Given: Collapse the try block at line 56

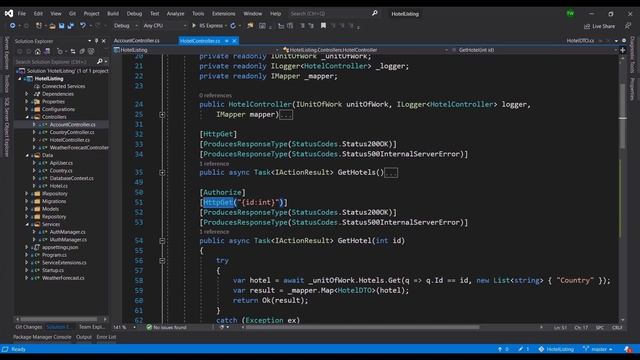Looking at the screenshot, I should pyautogui.click(x=162, y=260).
